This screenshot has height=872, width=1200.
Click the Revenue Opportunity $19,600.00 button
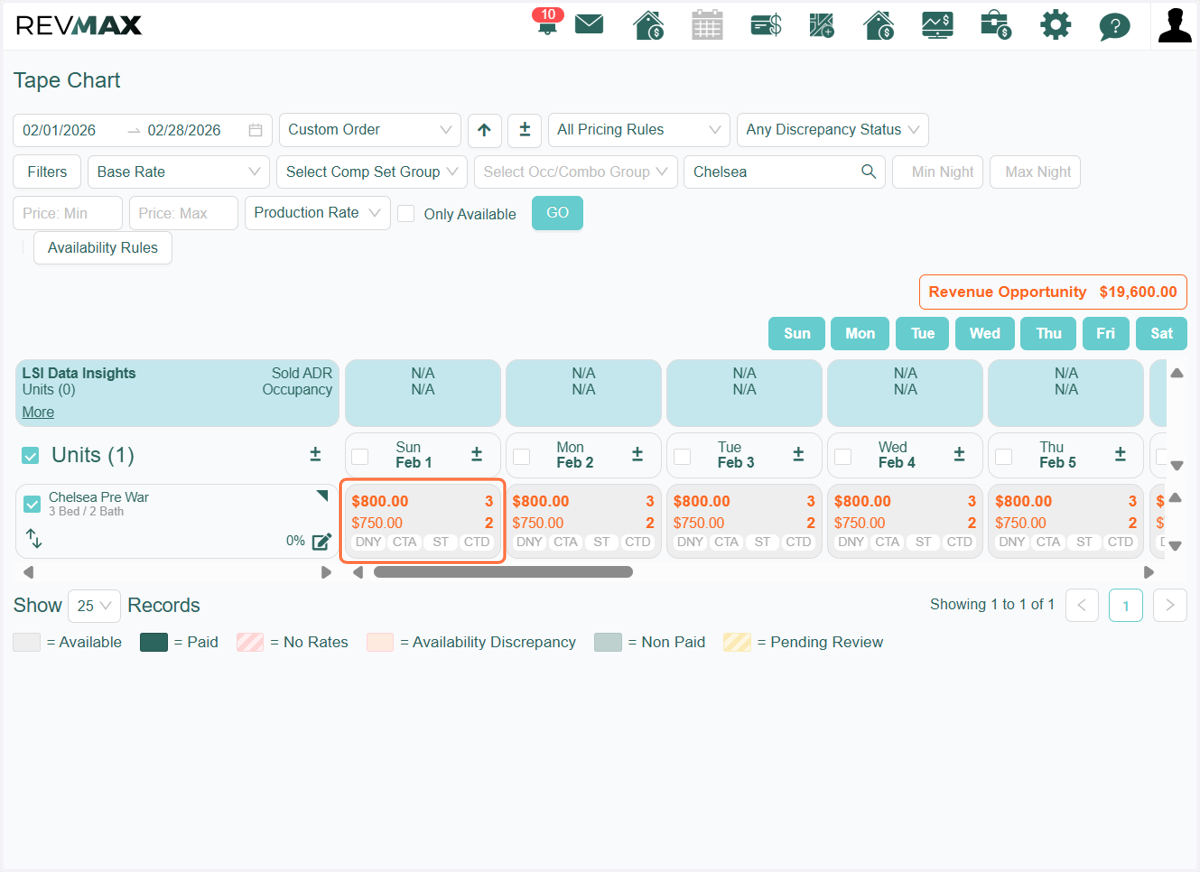[1053, 292]
